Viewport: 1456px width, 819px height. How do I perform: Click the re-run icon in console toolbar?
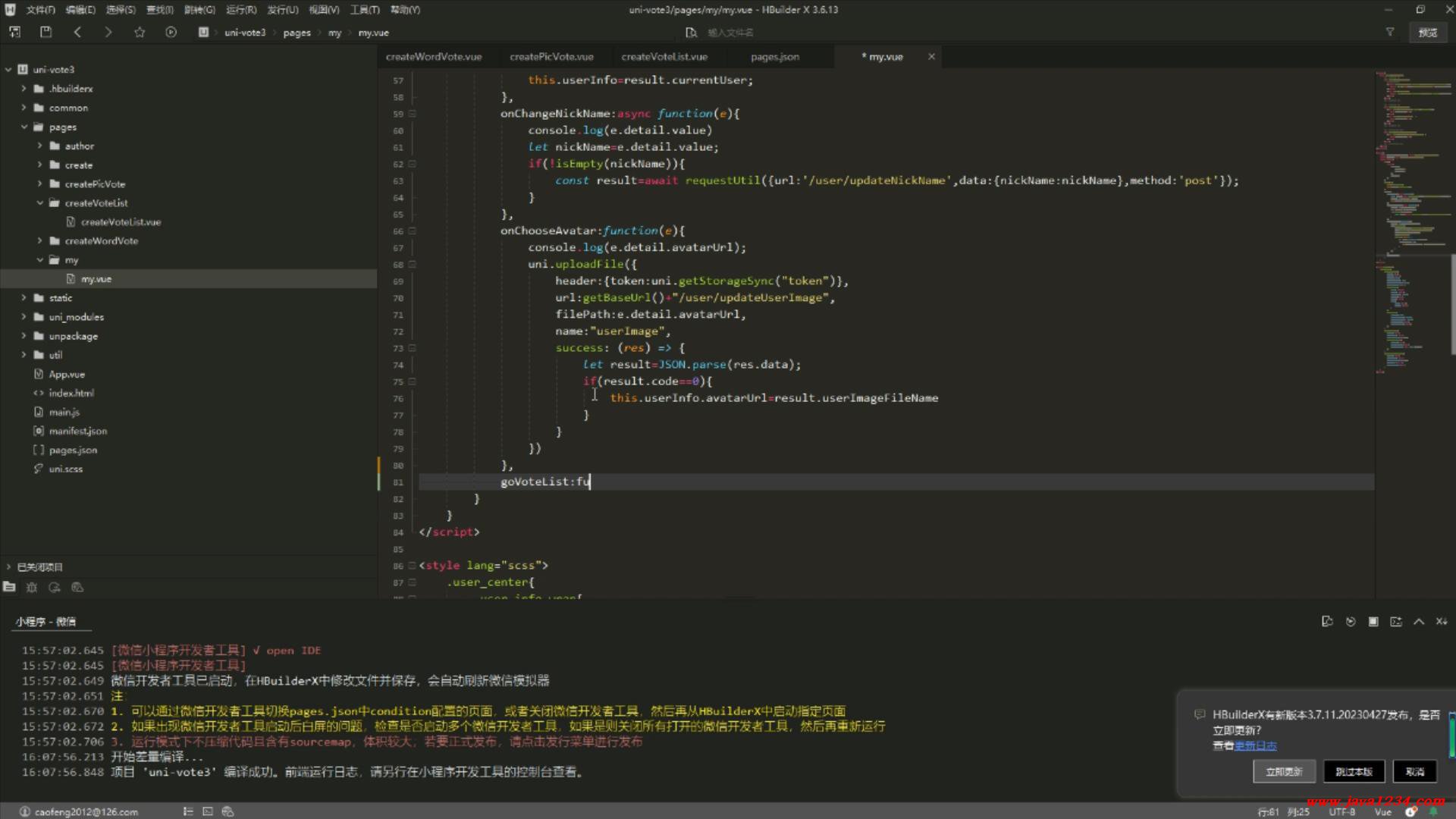(1350, 622)
